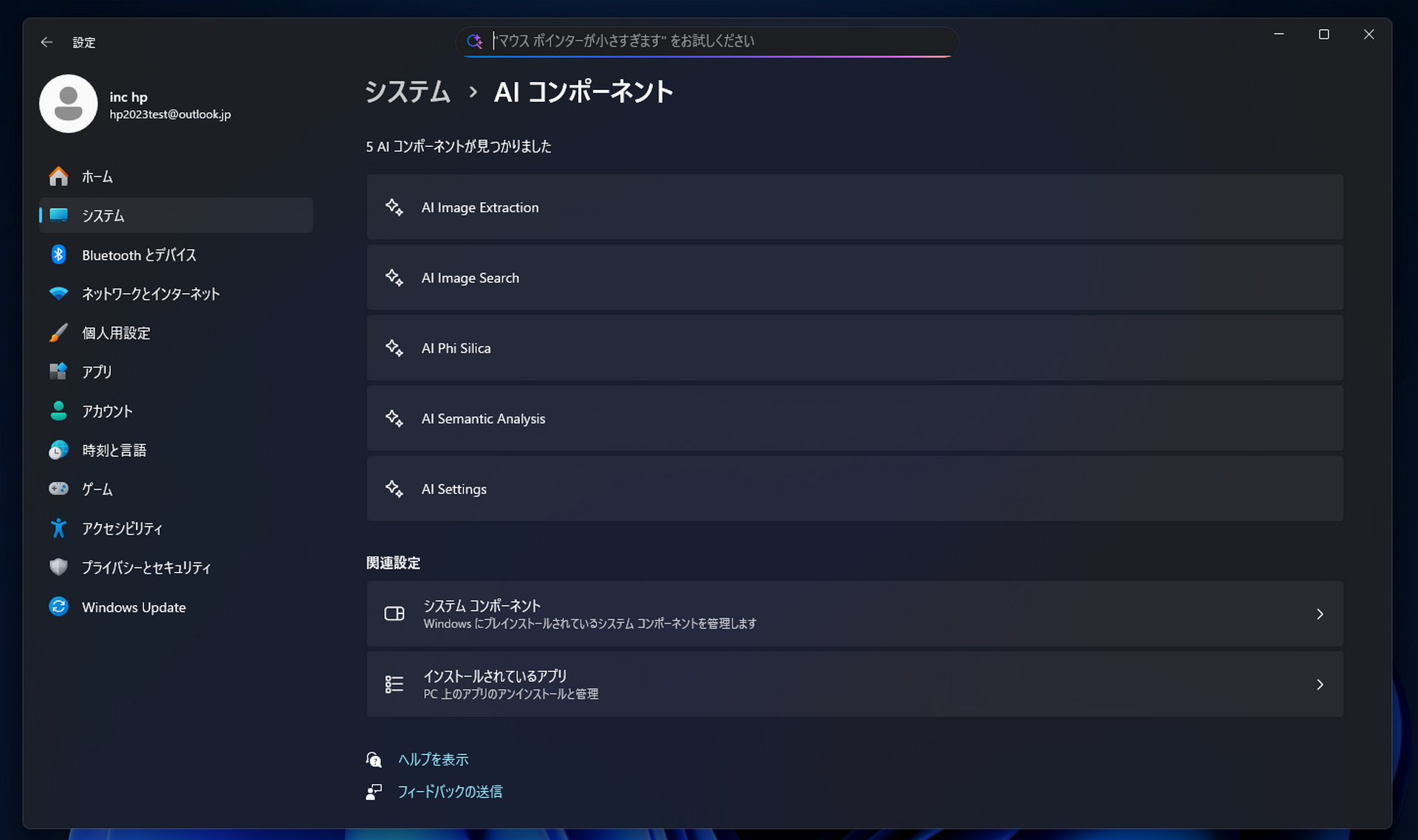Expand インストールされているアプリ chevron
Viewport: 1418px width, 840px height.
click(x=1319, y=684)
